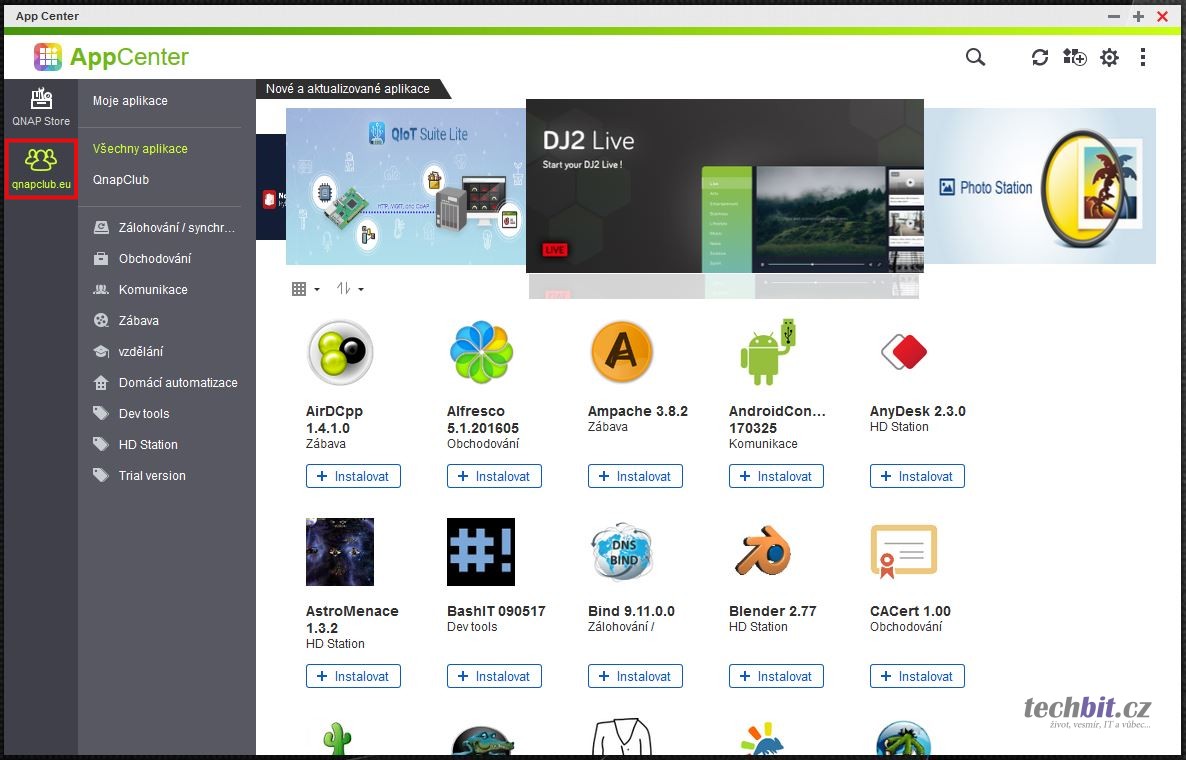Image resolution: width=1186 pixels, height=760 pixels.
Task: Click the Photo Station banner
Action: pos(1040,187)
